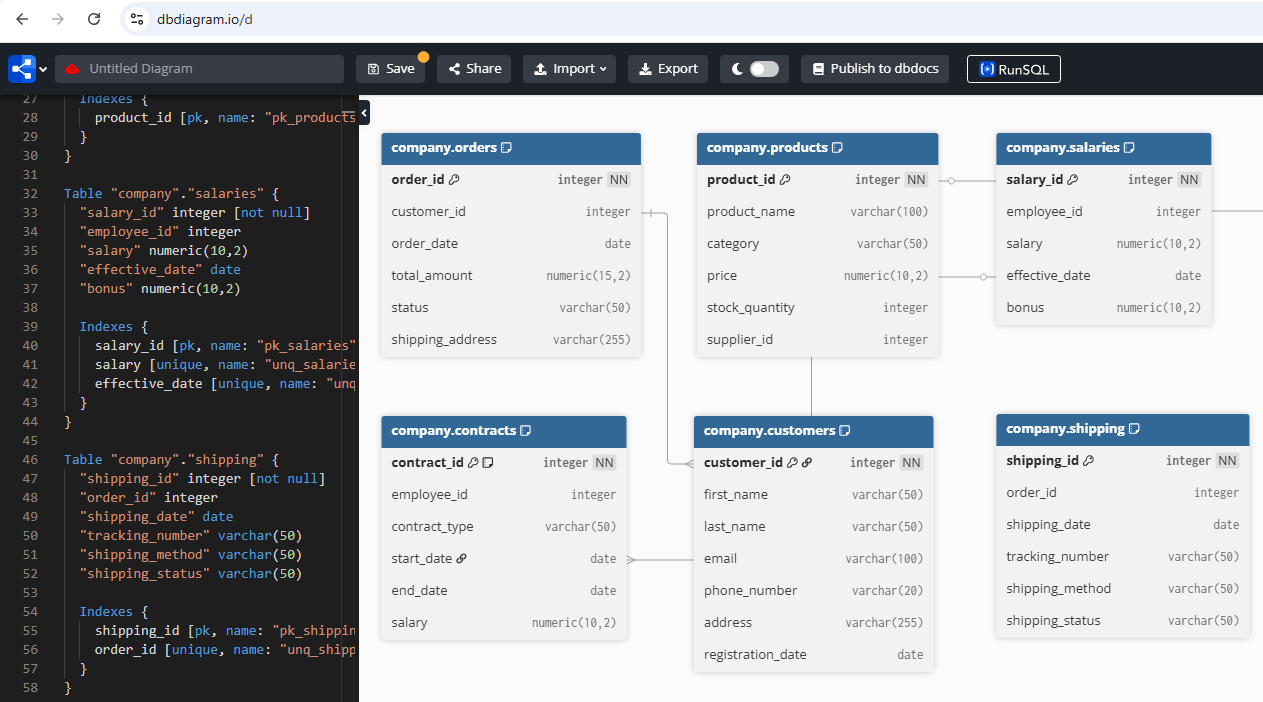Click the RunSQL button
Viewport: 1263px width, 702px height.
tap(1014, 69)
